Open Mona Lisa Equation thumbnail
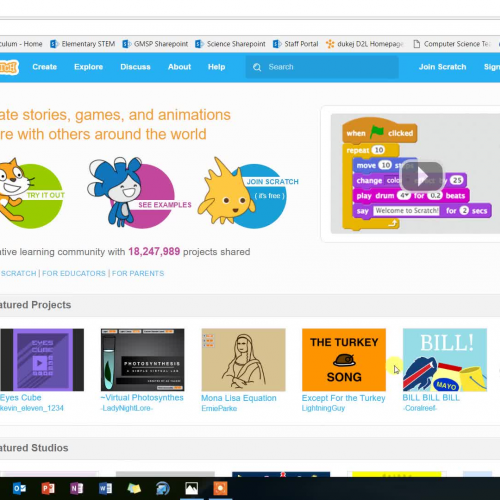 pos(243,360)
